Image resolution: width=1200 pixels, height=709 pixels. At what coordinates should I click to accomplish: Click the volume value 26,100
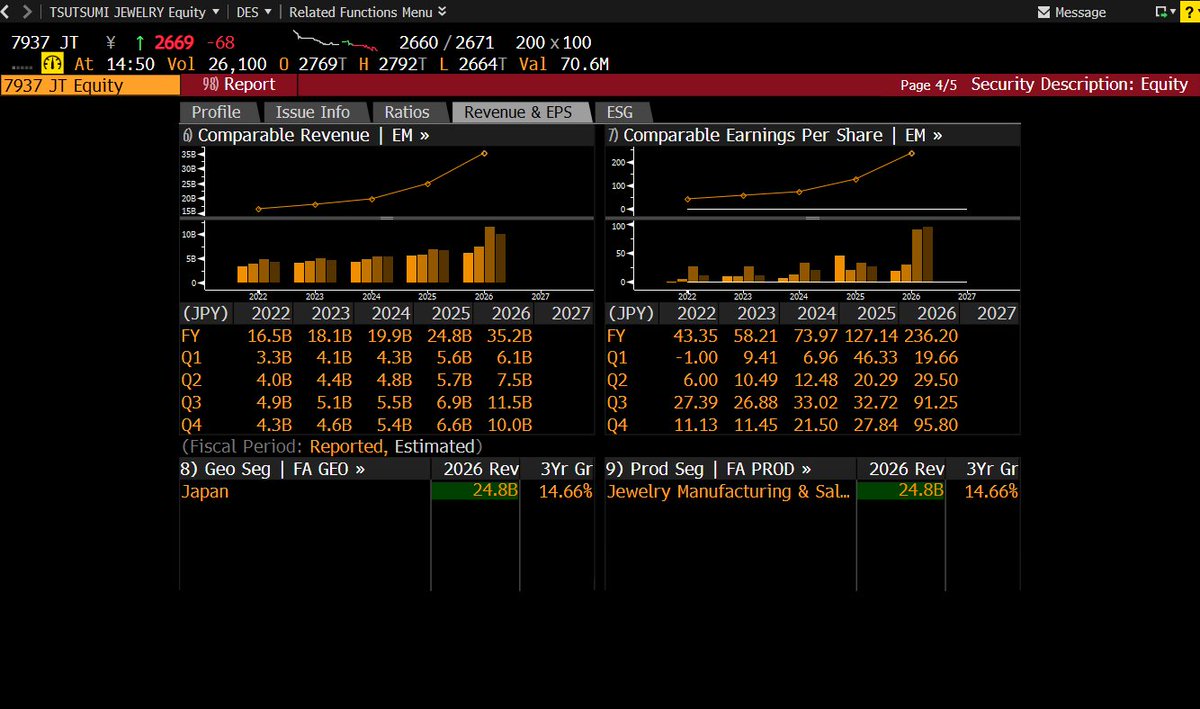[236, 64]
